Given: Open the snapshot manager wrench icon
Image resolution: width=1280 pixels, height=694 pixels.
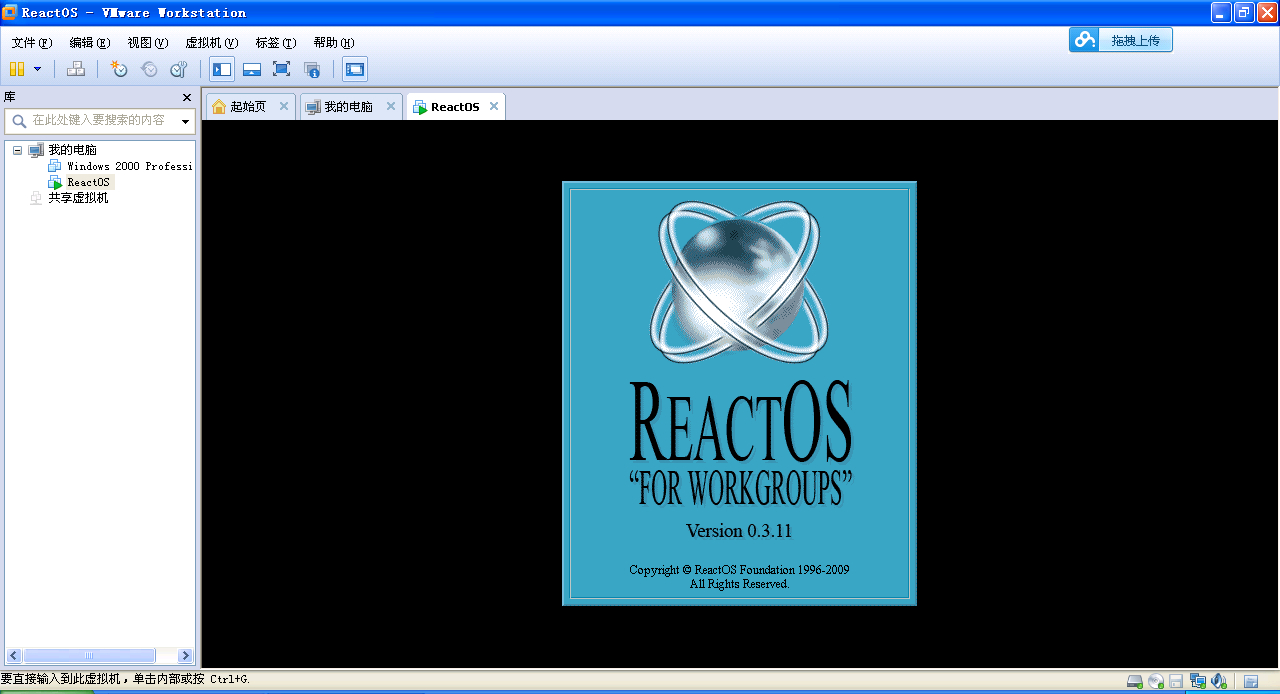Looking at the screenshot, I should click(x=179, y=69).
